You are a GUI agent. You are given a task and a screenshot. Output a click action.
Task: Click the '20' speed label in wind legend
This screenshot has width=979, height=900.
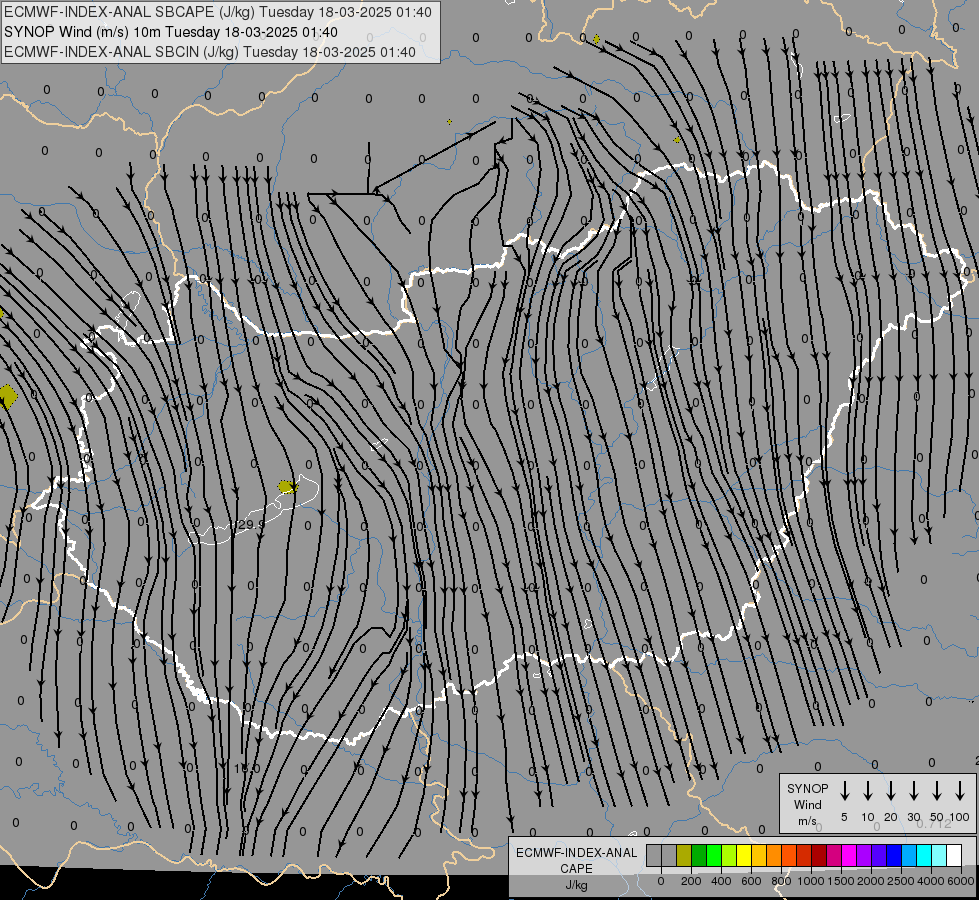click(x=891, y=817)
